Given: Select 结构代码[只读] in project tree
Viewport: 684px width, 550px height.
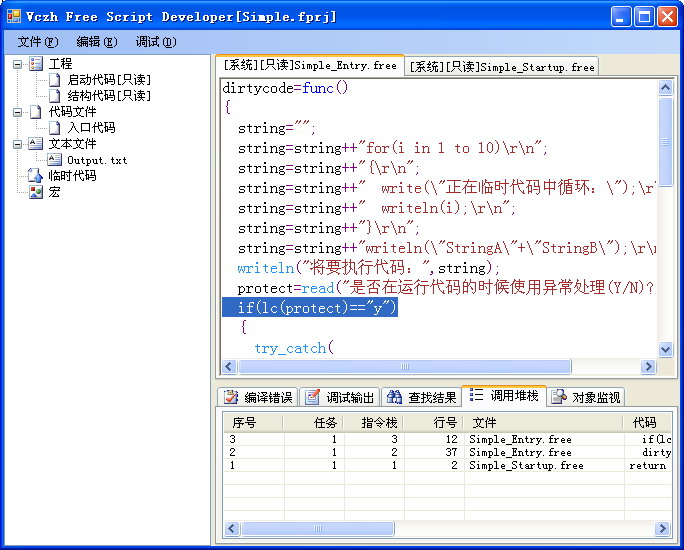Looking at the screenshot, I should click(109, 96).
